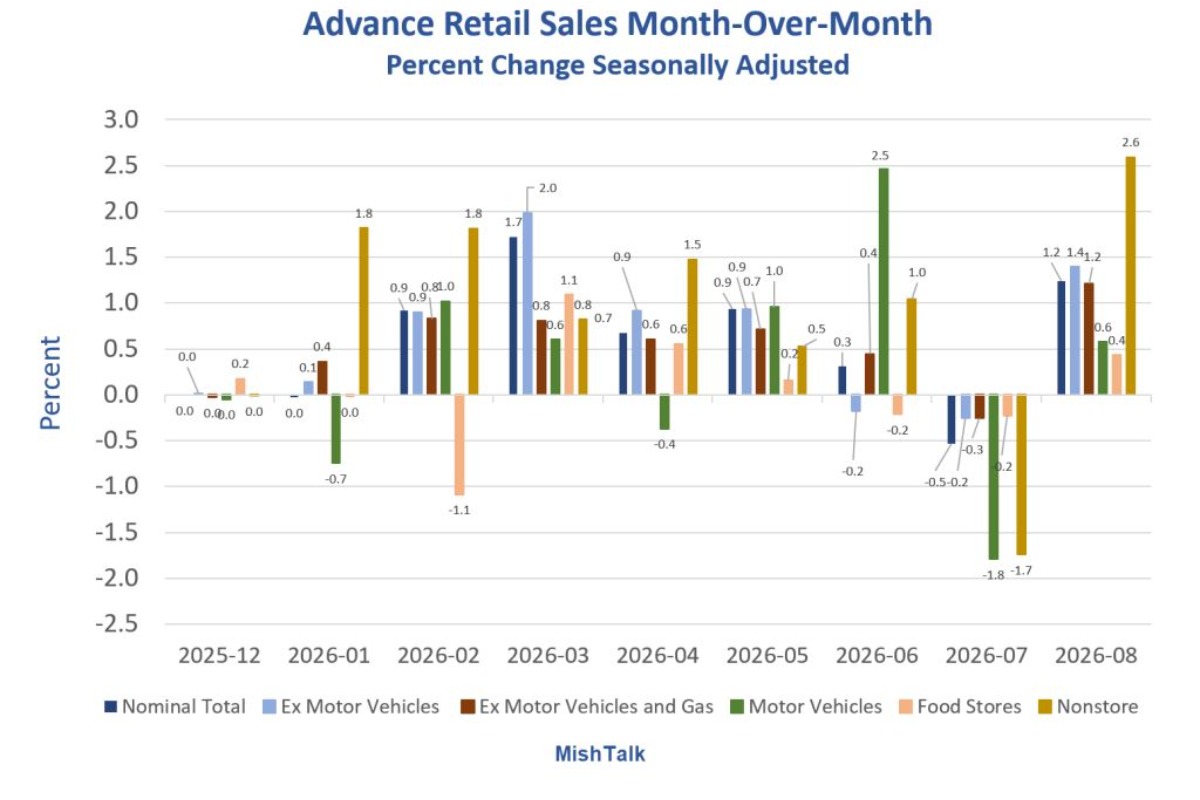Click the brown Ex Motor Vehicles and Gas swatch
This screenshot has width=1200, height=800.
click(466, 707)
